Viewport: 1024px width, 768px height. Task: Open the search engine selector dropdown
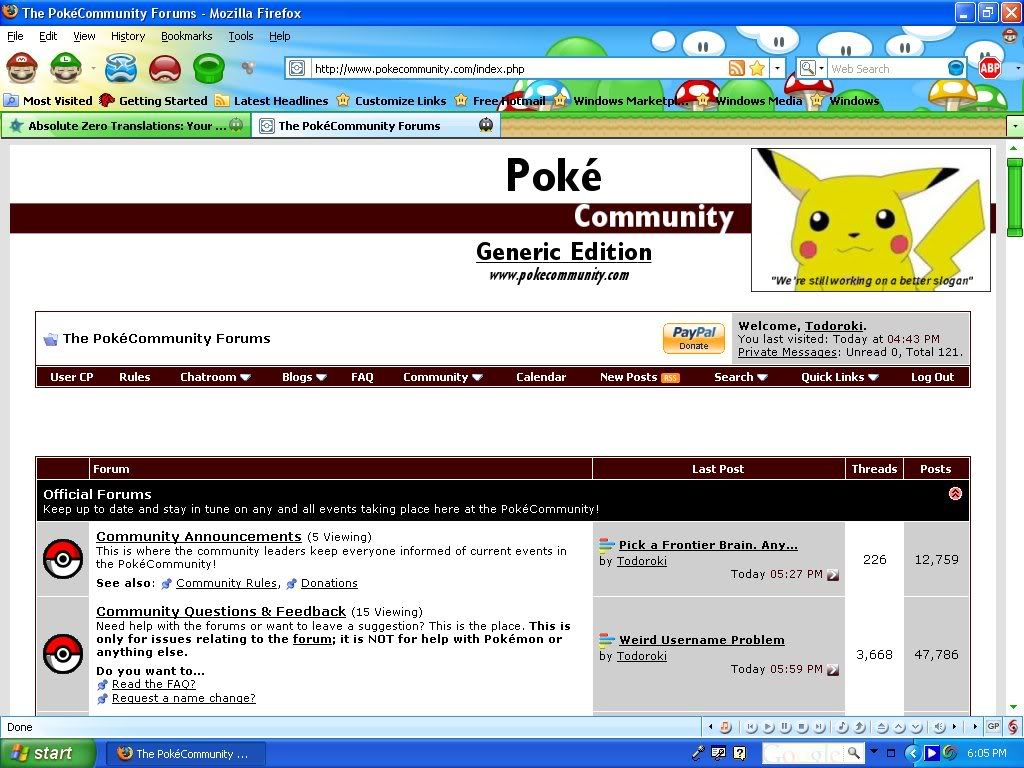[x=812, y=68]
